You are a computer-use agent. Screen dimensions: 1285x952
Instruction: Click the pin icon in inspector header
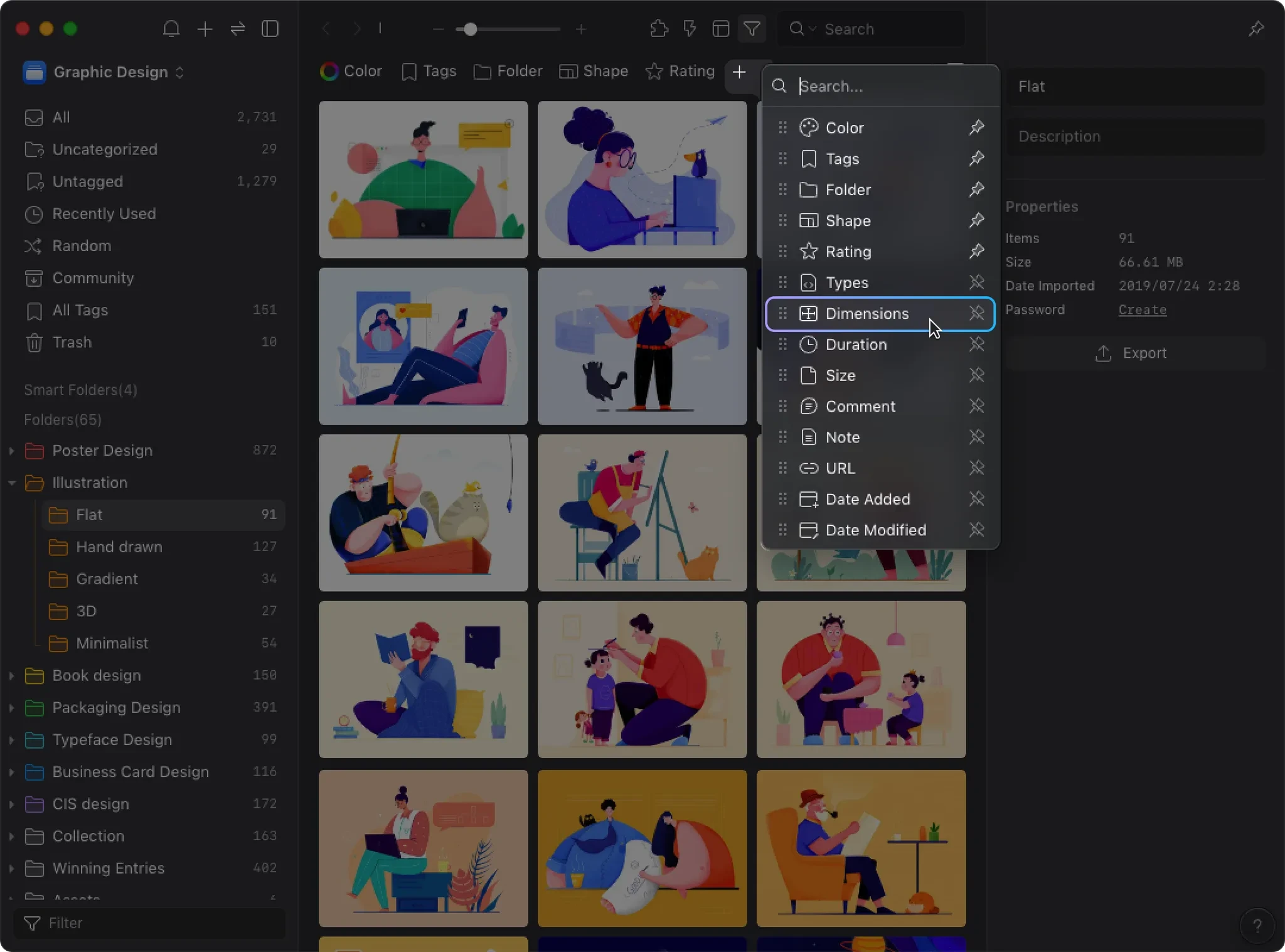[x=1256, y=29]
